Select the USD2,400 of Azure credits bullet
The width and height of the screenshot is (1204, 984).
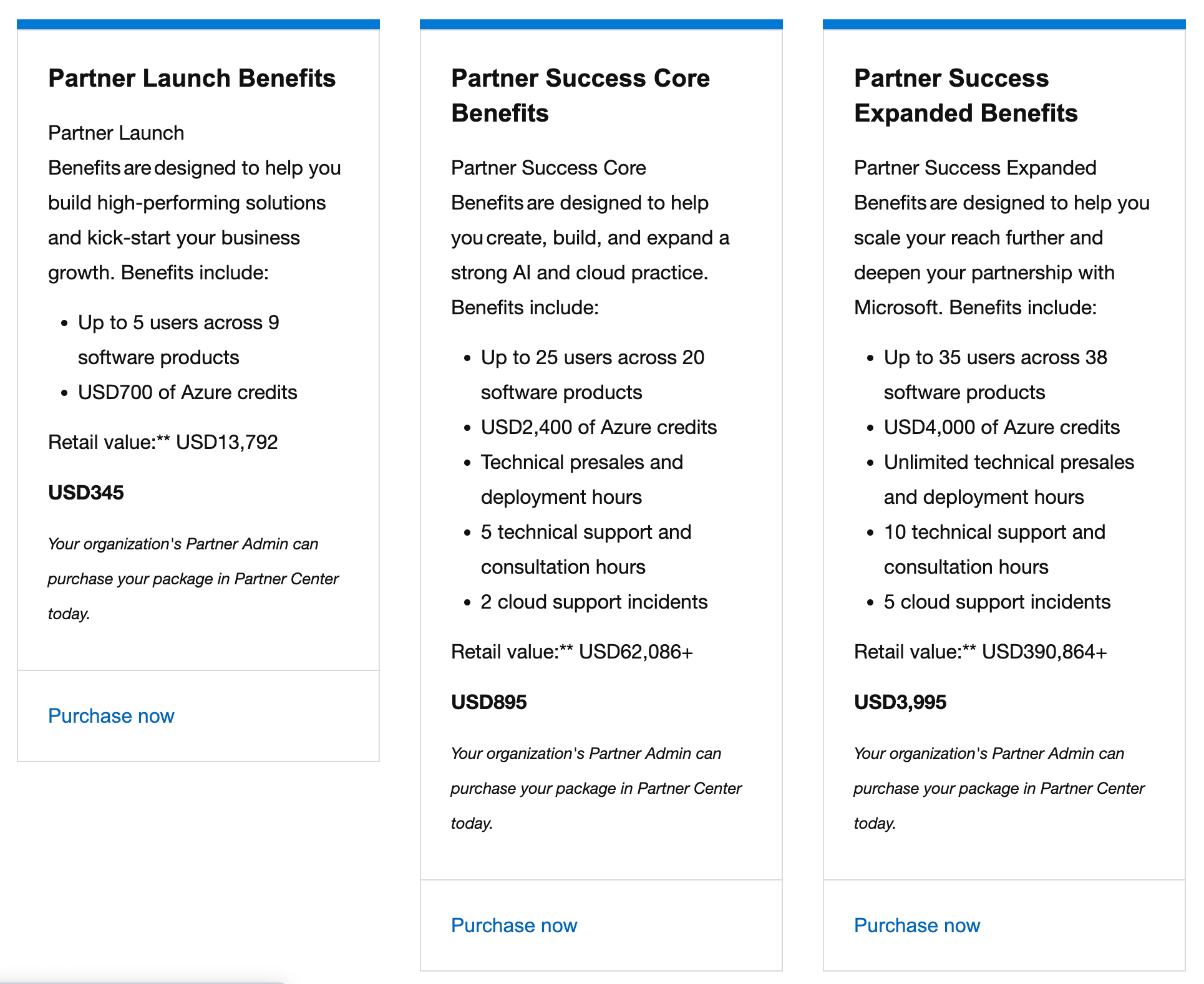pos(599,427)
